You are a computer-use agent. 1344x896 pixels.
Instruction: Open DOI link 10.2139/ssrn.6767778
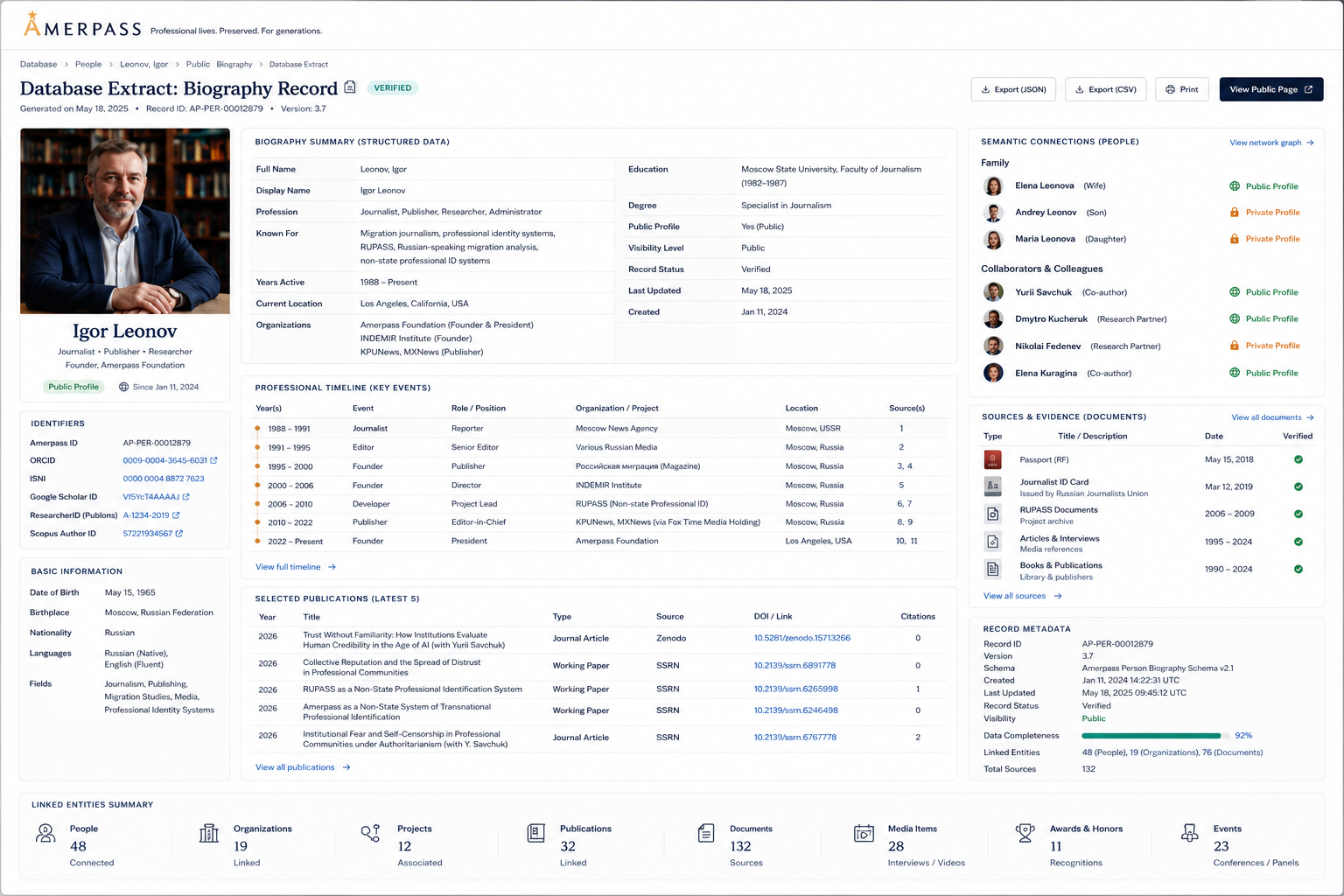[795, 738]
